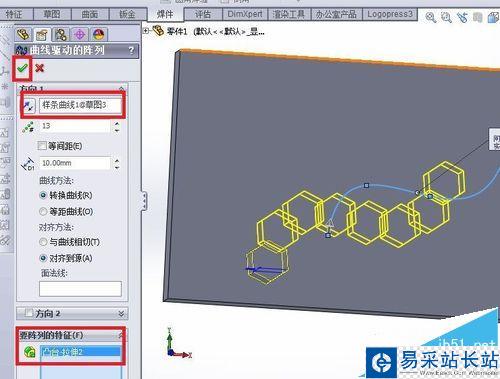This screenshot has width=500, height=379.
Task: Select the 对齐到源(A) radio button
Action: pyautogui.click(x=43, y=258)
